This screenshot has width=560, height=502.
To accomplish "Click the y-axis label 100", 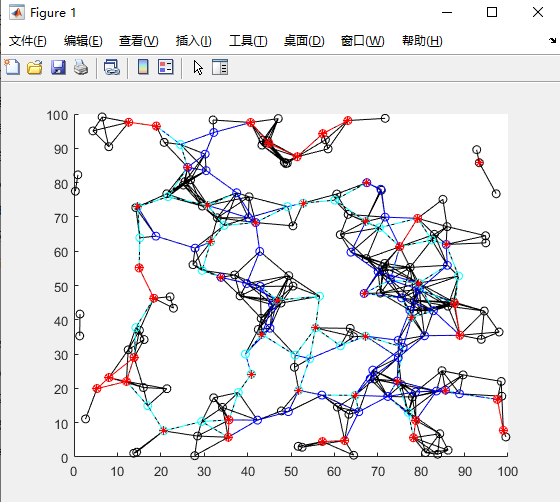I will (57, 116).
